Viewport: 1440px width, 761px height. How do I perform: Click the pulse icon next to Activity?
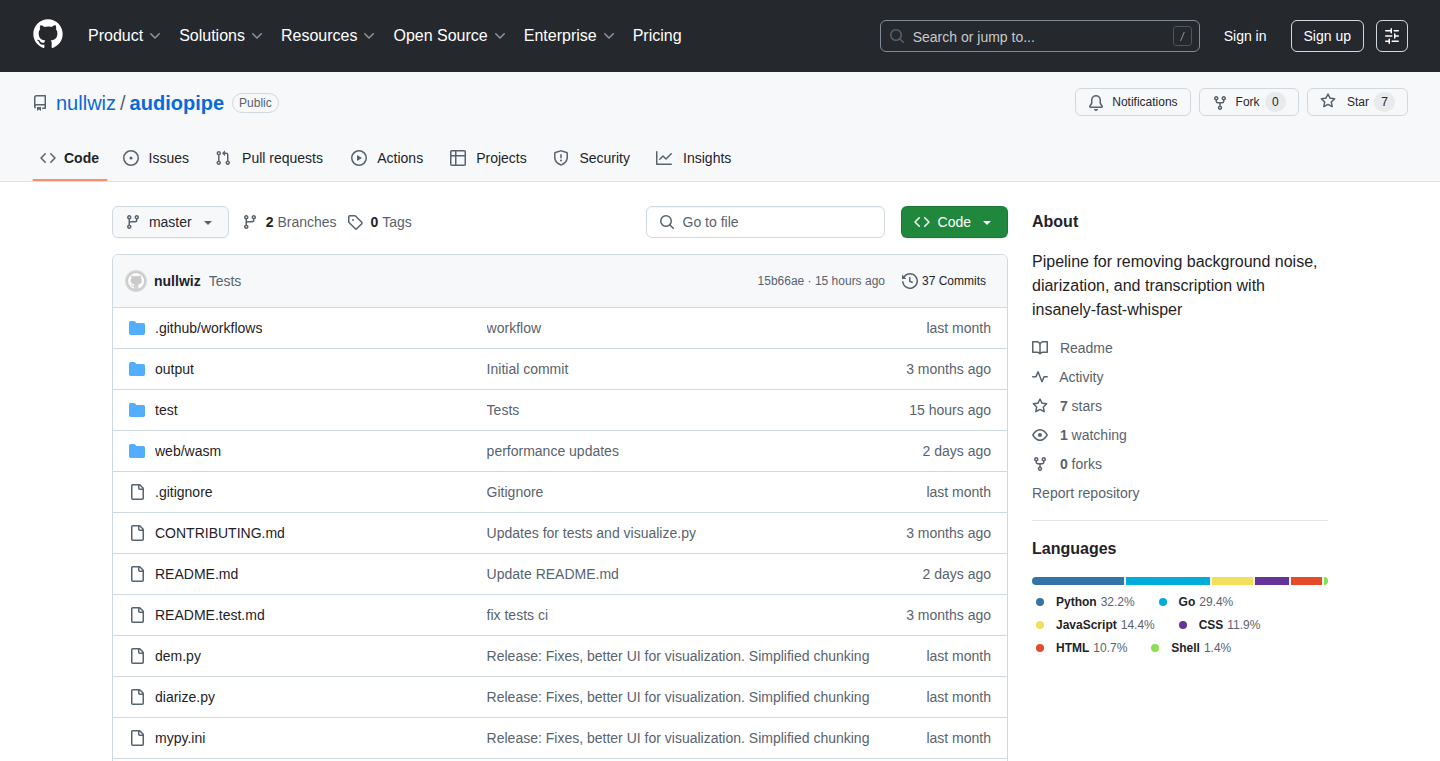1040,377
